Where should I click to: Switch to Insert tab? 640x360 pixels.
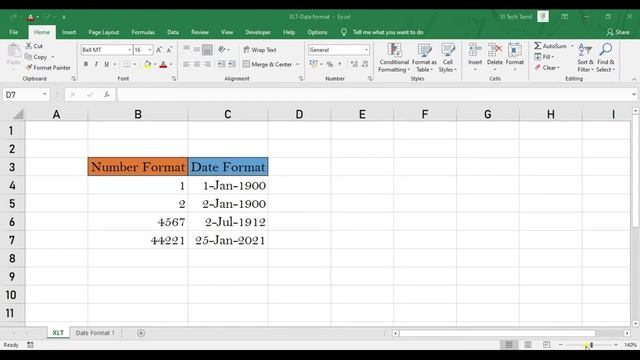pos(69,32)
